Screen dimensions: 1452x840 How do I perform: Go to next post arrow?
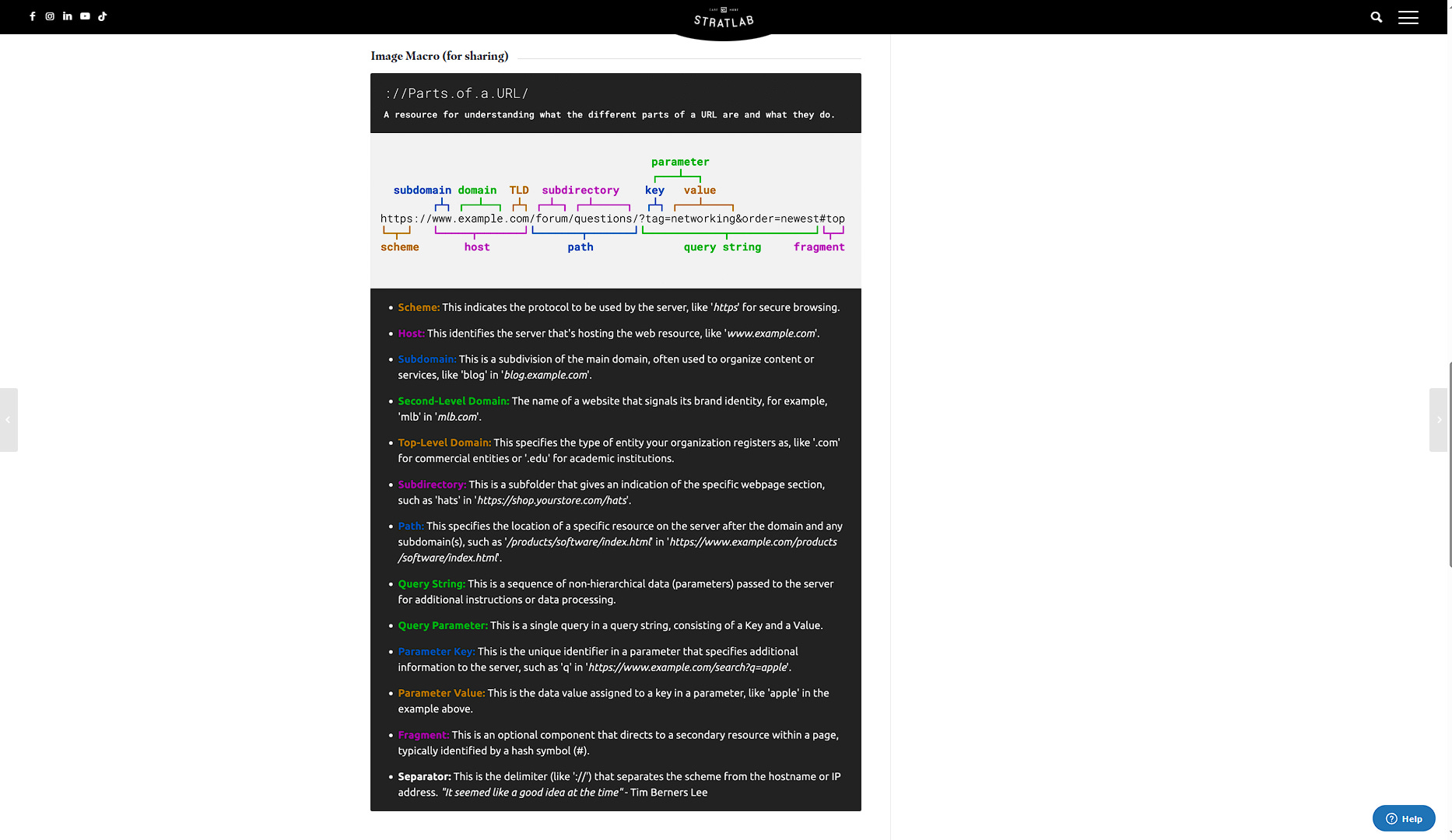pyautogui.click(x=1438, y=420)
